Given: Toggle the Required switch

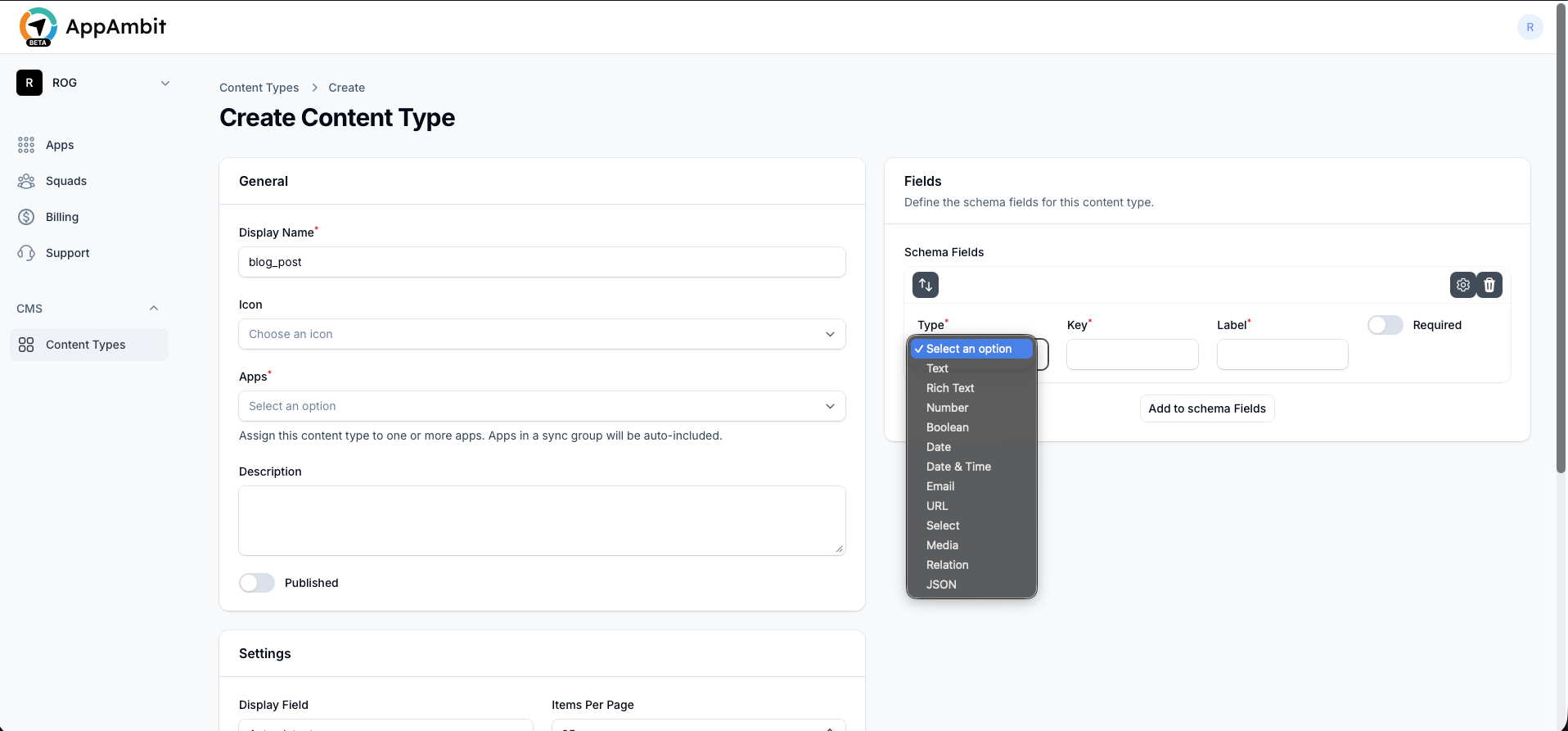Looking at the screenshot, I should pos(1385,325).
